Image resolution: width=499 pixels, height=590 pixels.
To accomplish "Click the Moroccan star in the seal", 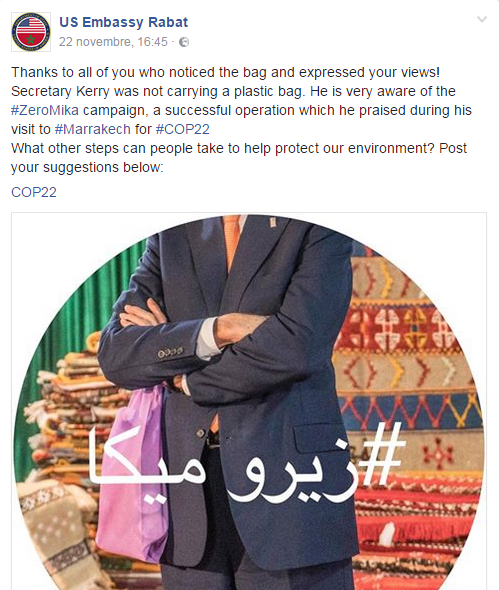I will [x=31, y=39].
